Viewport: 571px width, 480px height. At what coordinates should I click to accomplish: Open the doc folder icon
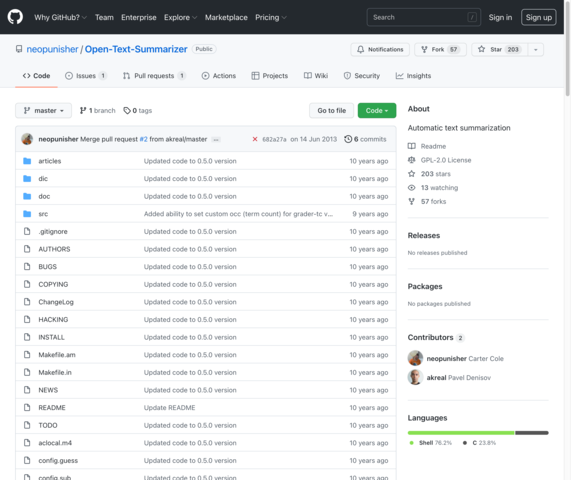pos(27,196)
